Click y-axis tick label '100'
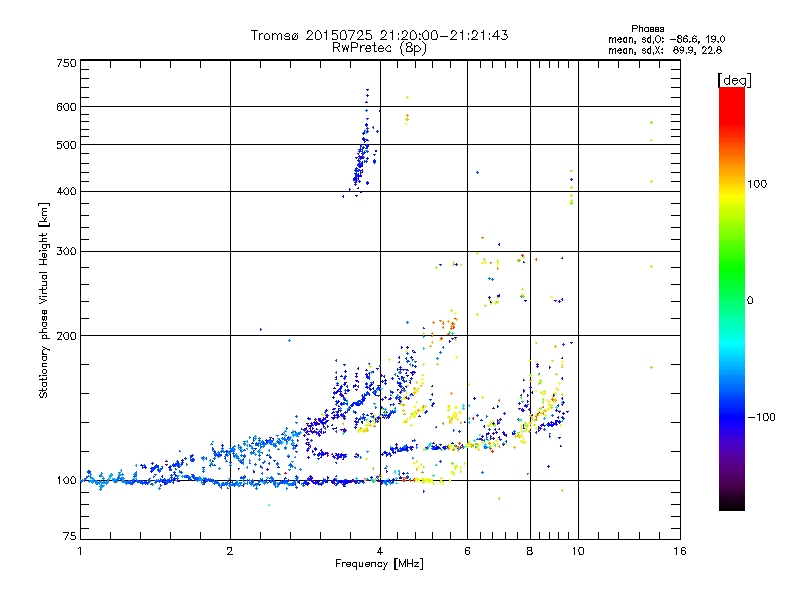 pyautogui.click(x=66, y=480)
